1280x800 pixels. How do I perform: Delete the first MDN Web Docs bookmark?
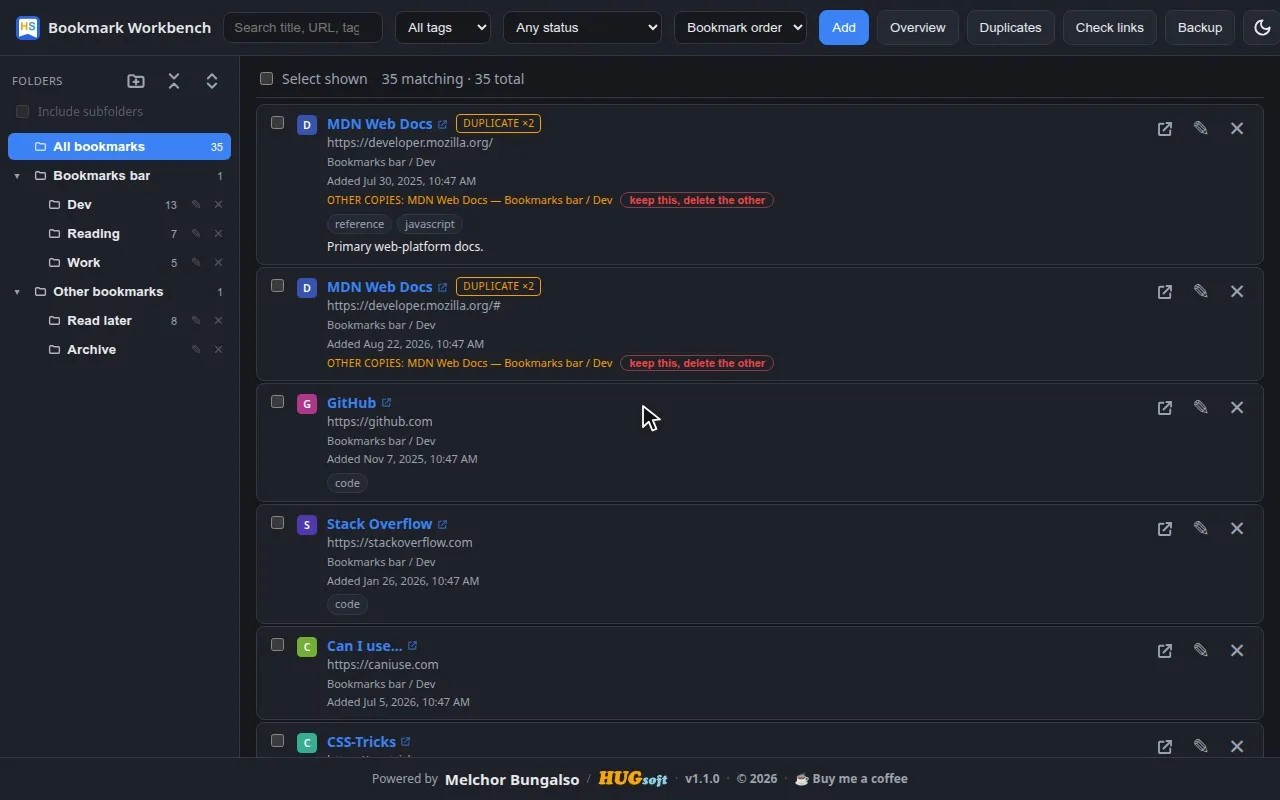pyautogui.click(x=1237, y=129)
